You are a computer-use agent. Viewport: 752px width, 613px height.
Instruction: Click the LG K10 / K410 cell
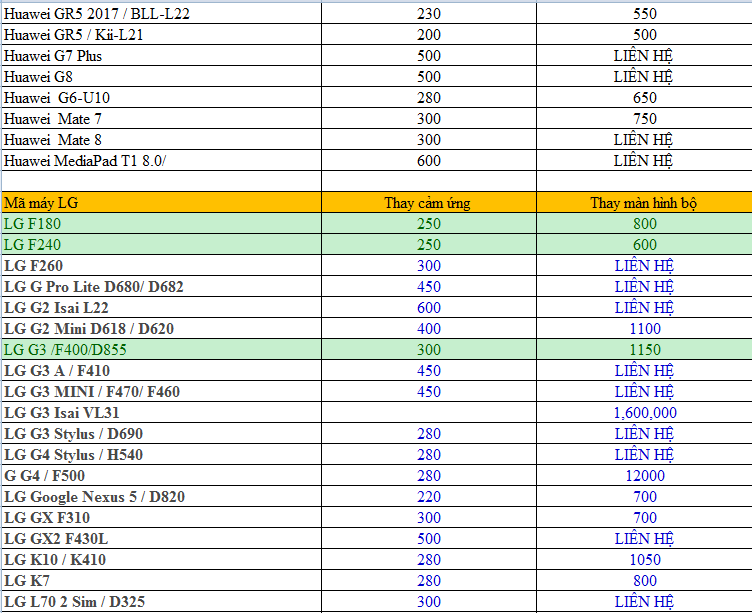pos(162,560)
